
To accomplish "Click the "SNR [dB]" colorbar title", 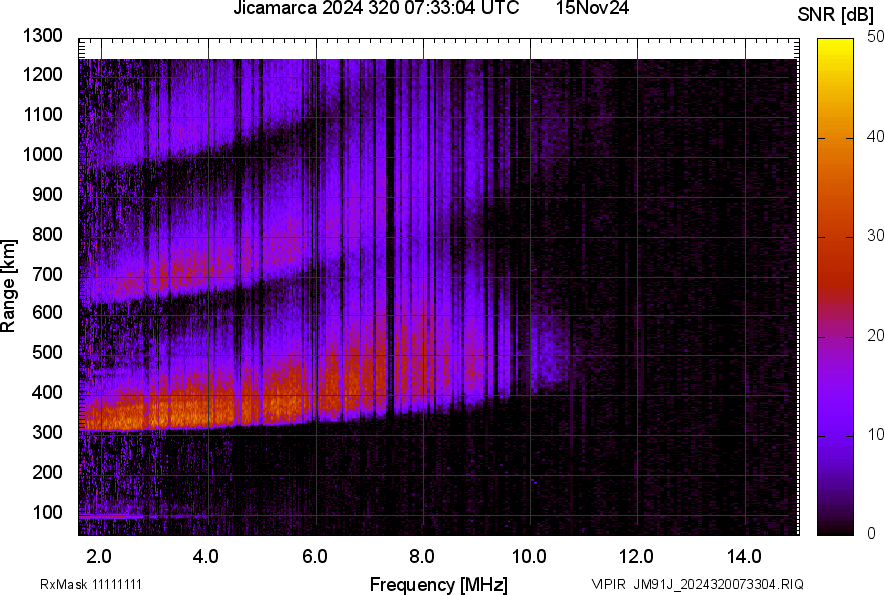I will point(834,12).
